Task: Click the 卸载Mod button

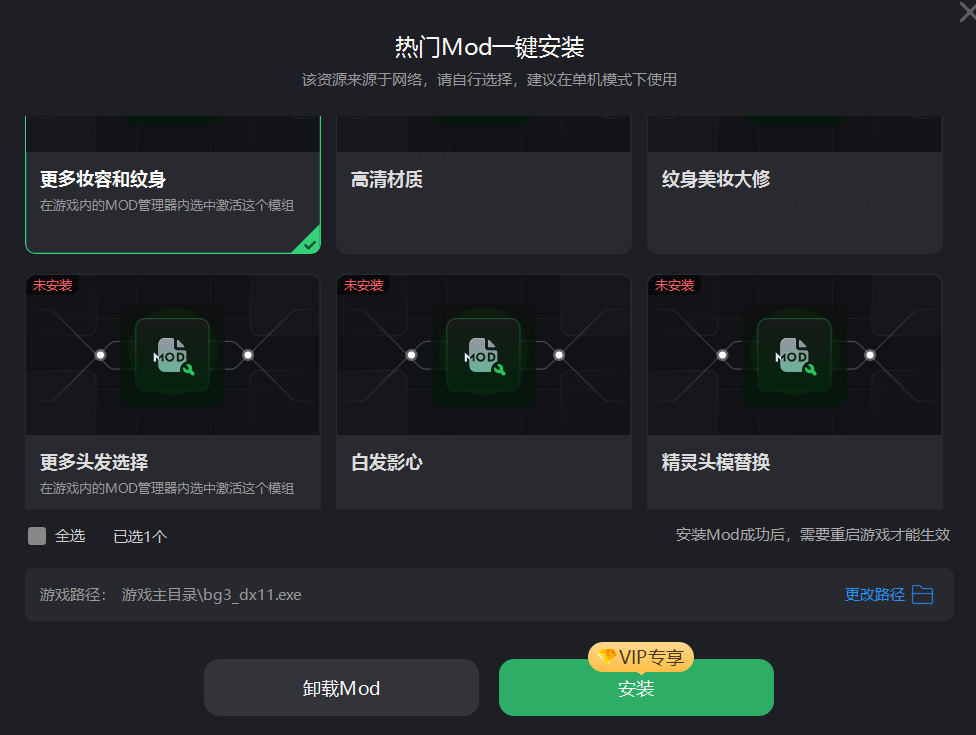Action: pos(341,688)
